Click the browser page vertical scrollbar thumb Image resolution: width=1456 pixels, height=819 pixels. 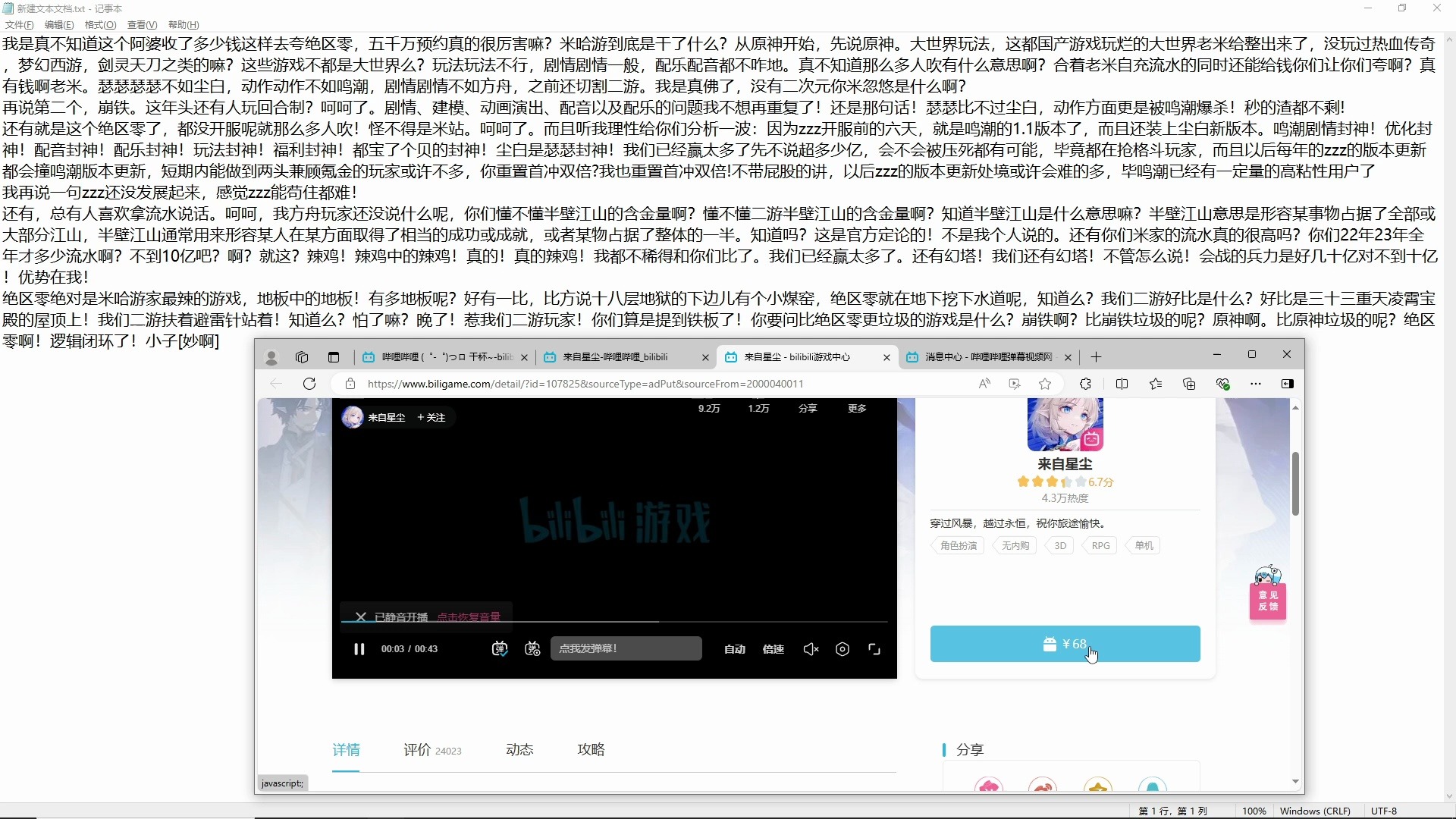(x=1295, y=484)
